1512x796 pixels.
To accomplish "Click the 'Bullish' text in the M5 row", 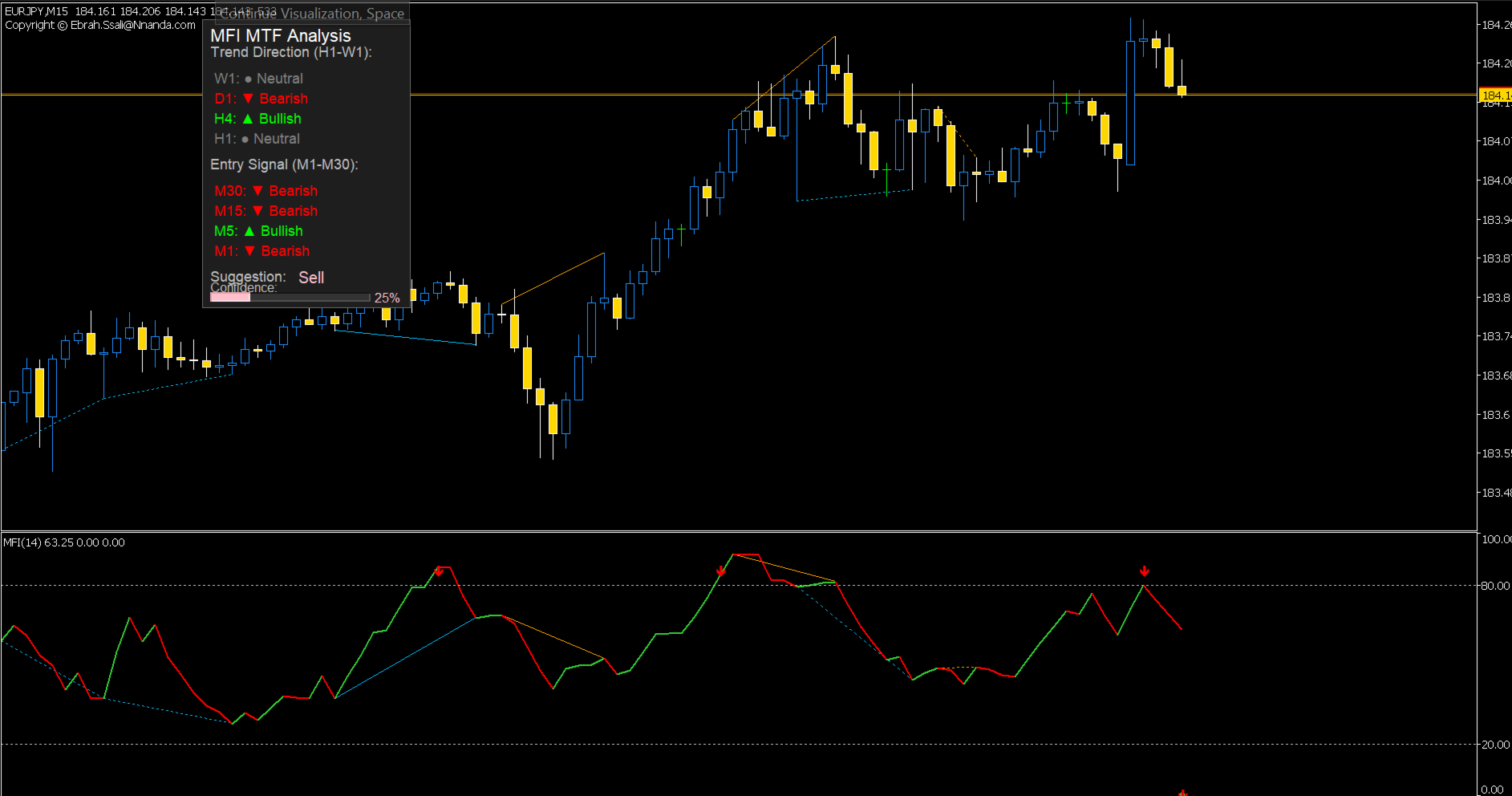I will (x=282, y=231).
